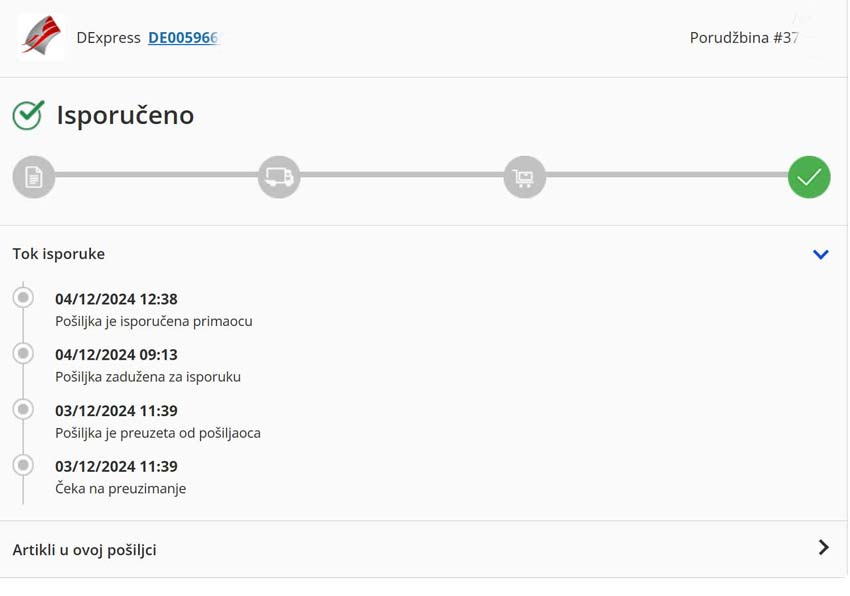
Task: Click progress bar between truck and cart
Action: click(402, 175)
